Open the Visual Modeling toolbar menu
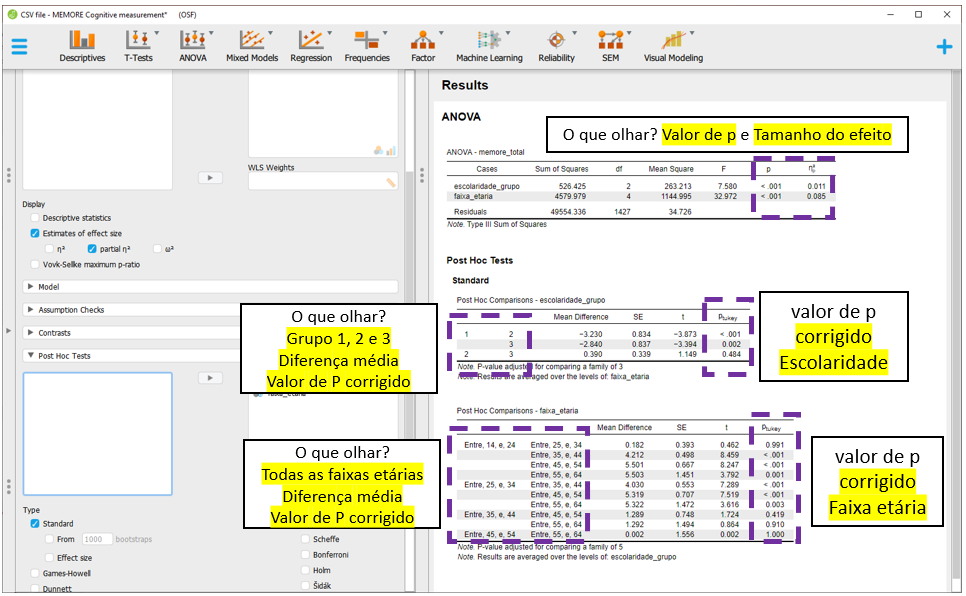Viewport: 966px width, 596px height. 673,46
